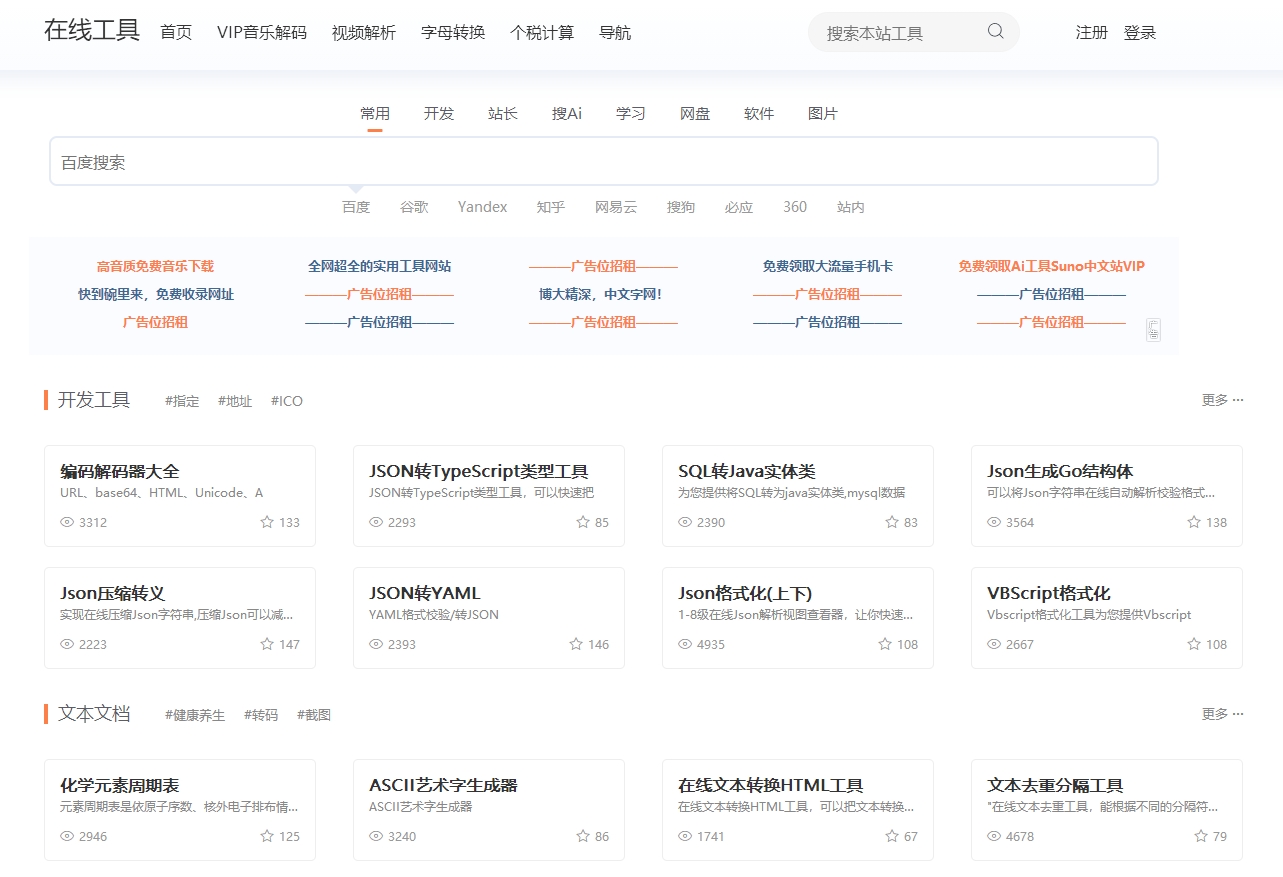Click the 登录 link

click(1140, 32)
